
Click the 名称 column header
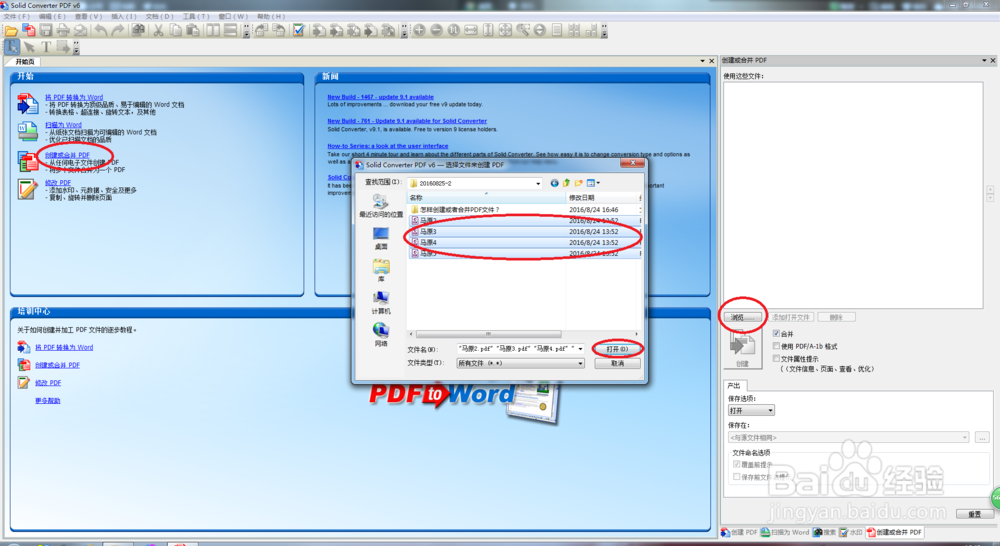(486, 198)
